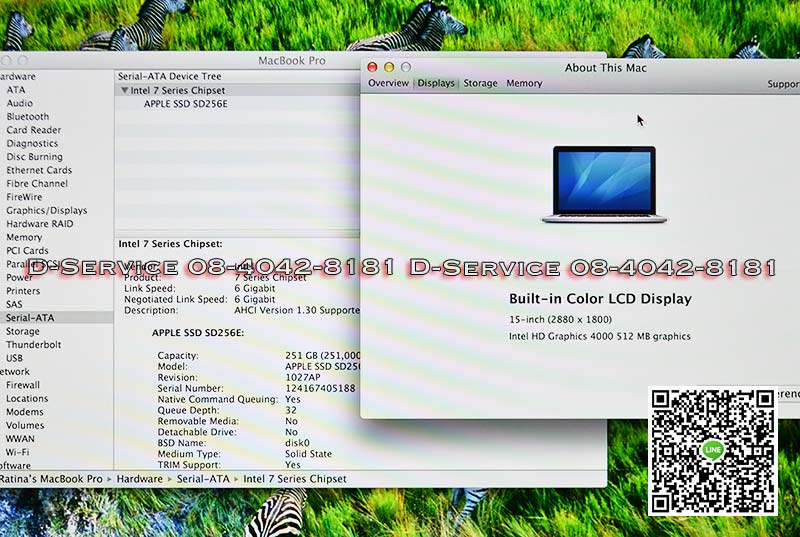
Task: Select Firewall under Network
Action: (x=22, y=385)
